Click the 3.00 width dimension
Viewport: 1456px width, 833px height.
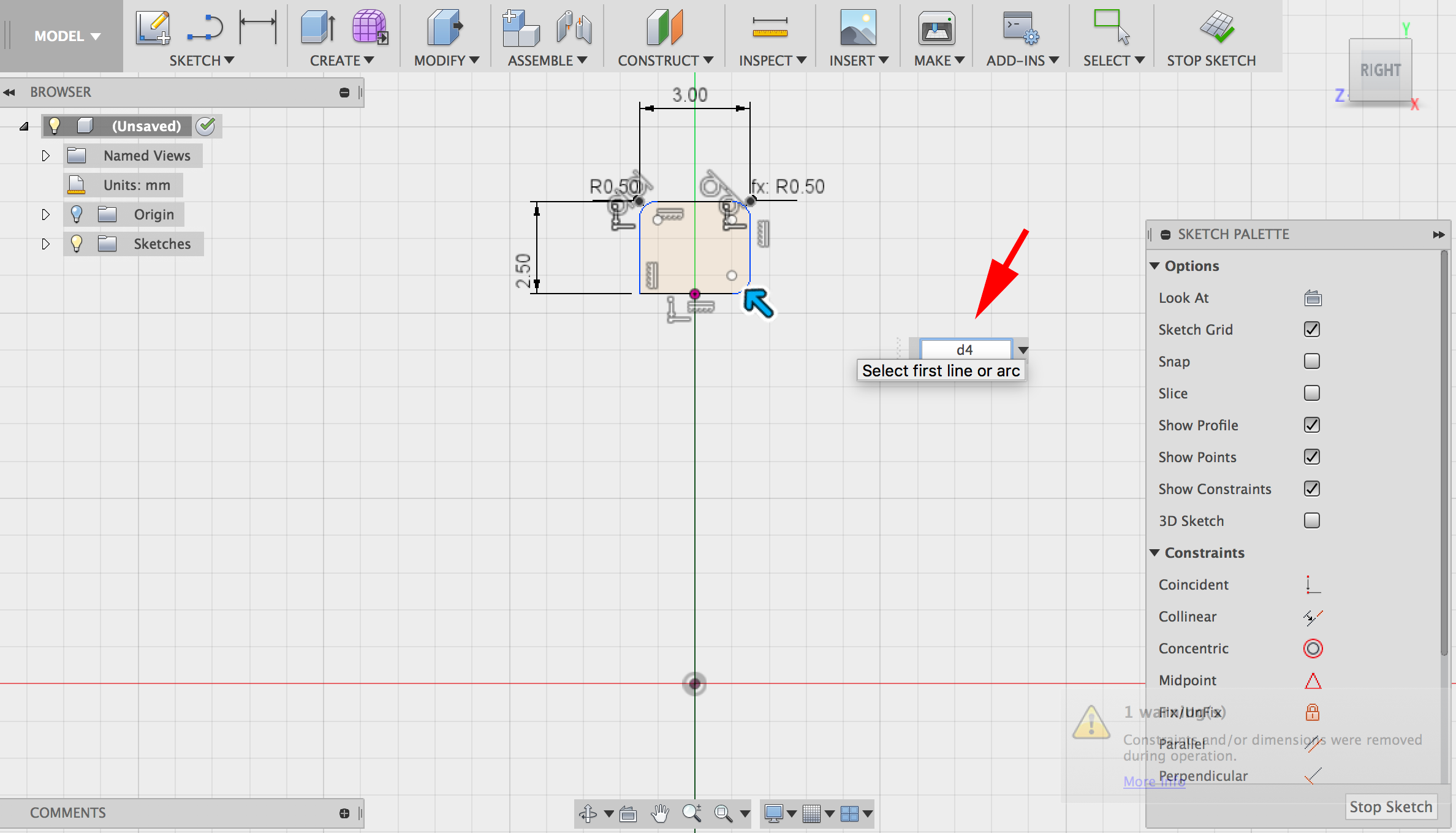pos(690,95)
